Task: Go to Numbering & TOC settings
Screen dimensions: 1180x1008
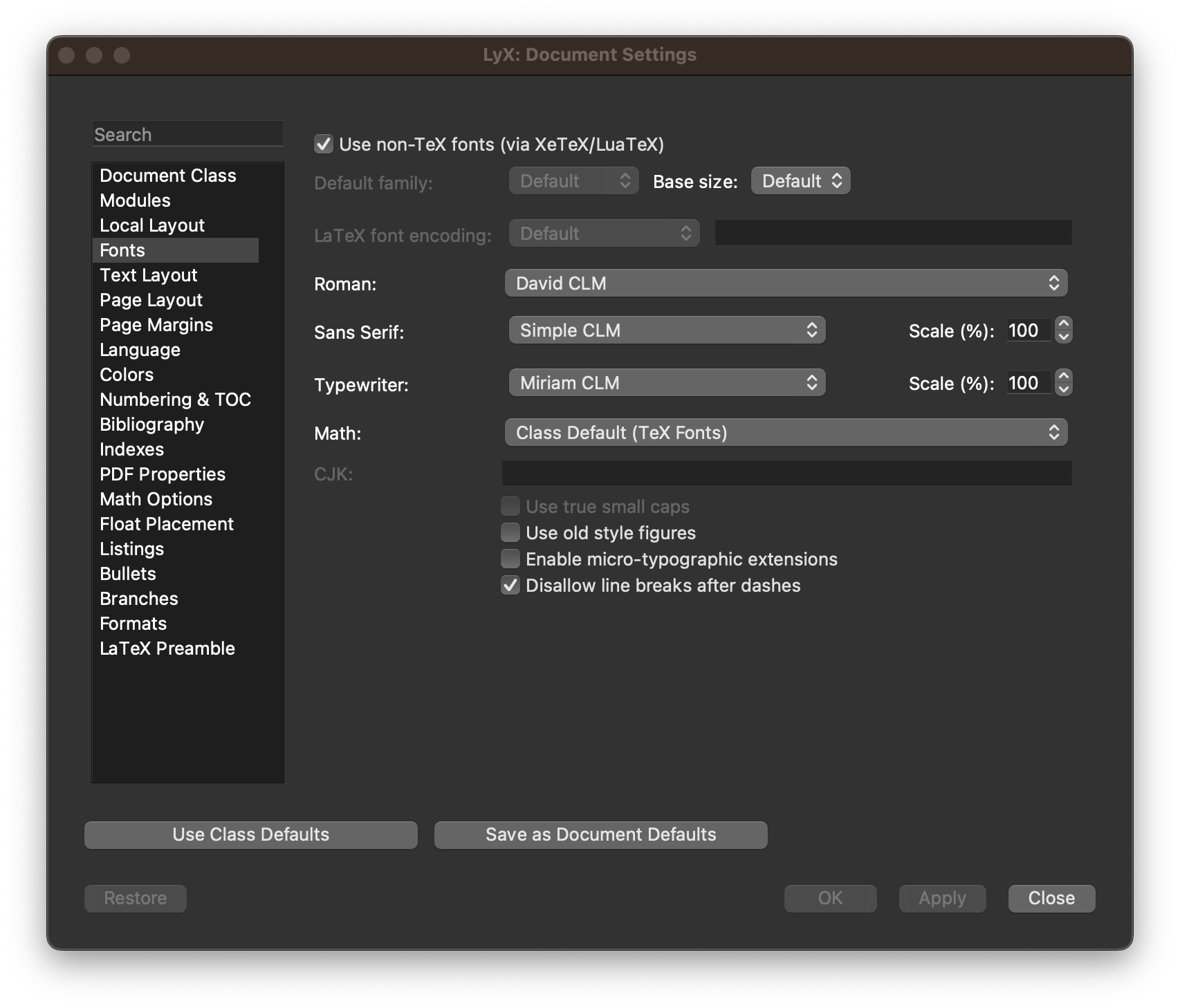Action: pyautogui.click(x=176, y=400)
